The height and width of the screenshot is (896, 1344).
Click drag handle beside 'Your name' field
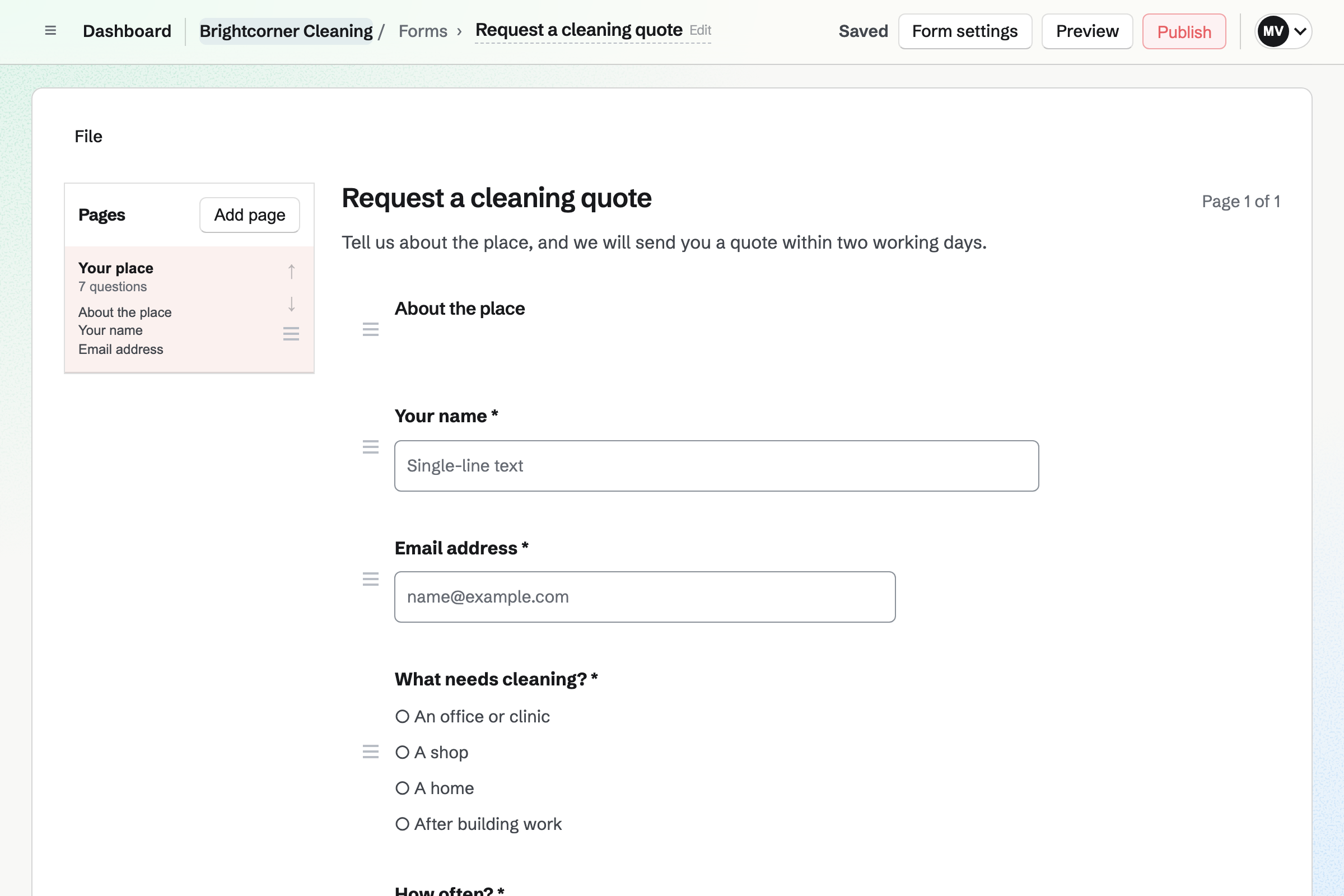coord(371,447)
